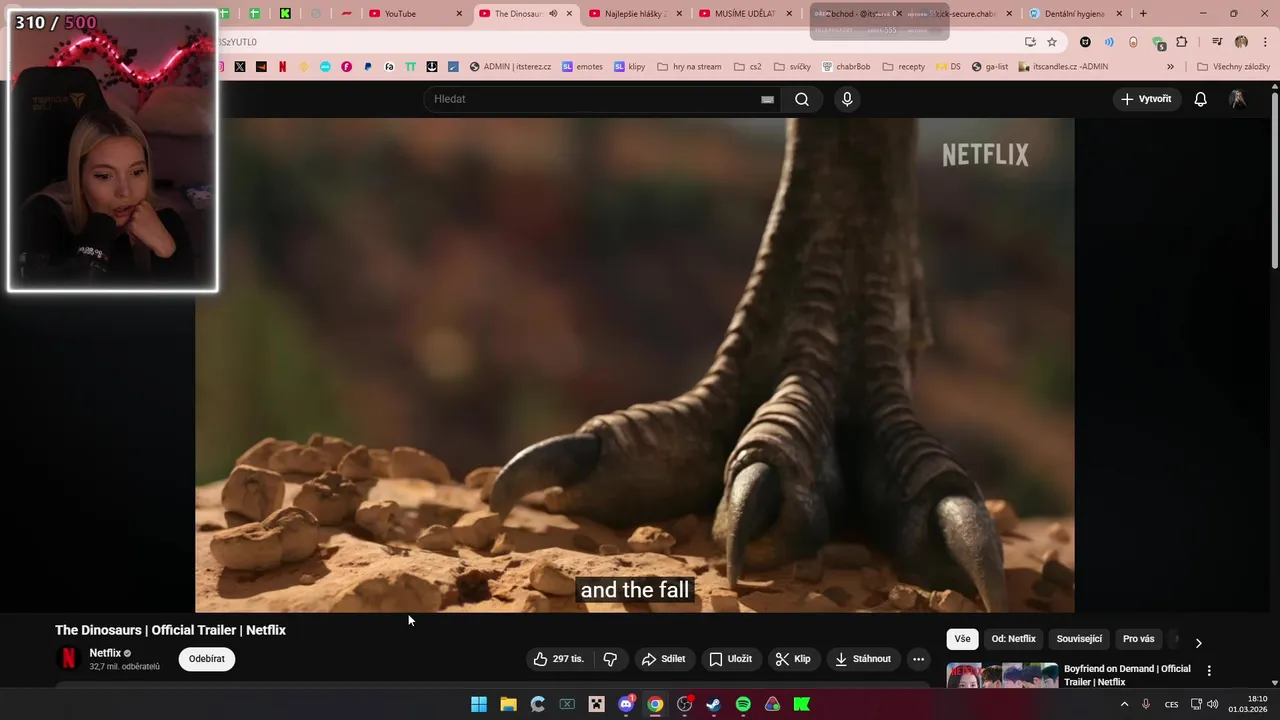Open the YouTube notifications bell
This screenshot has width=1280, height=720.
point(1200,99)
